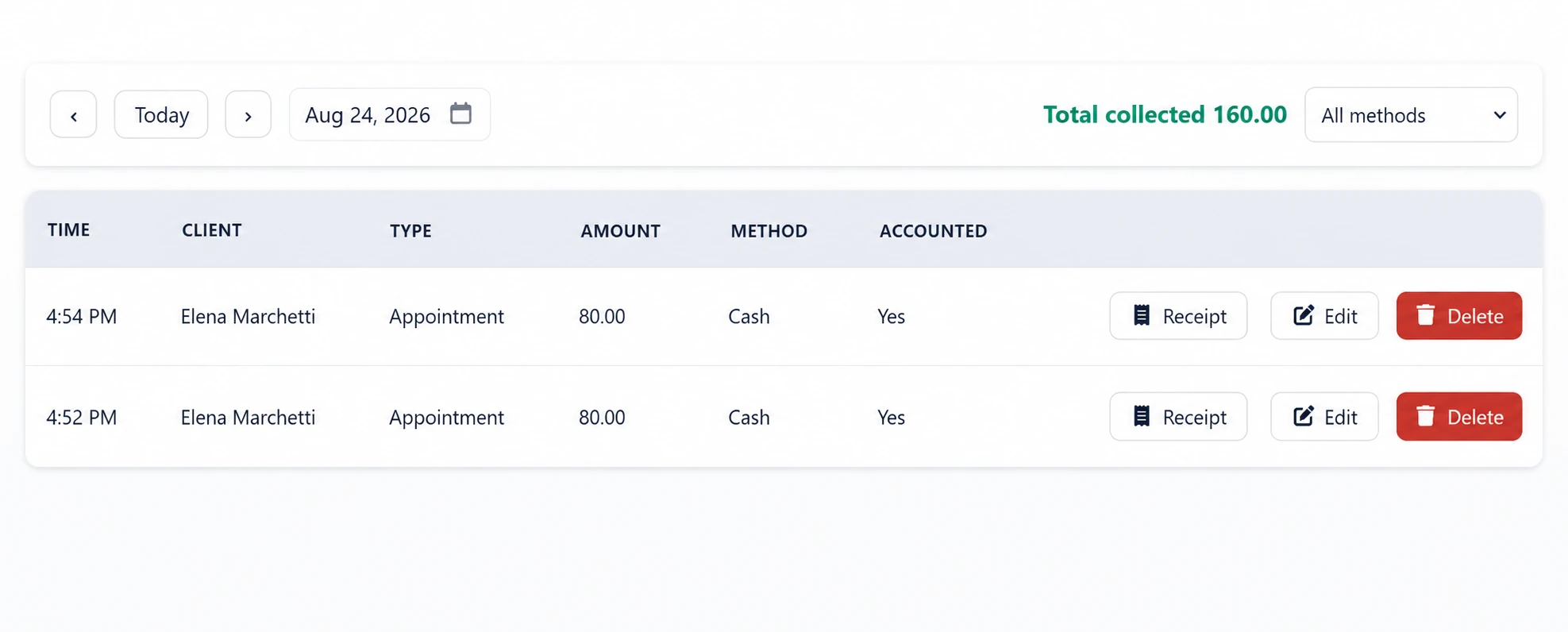Click the Aug 24, 2026 date field
Screen dimensions: 1568x632
[x=389, y=114]
